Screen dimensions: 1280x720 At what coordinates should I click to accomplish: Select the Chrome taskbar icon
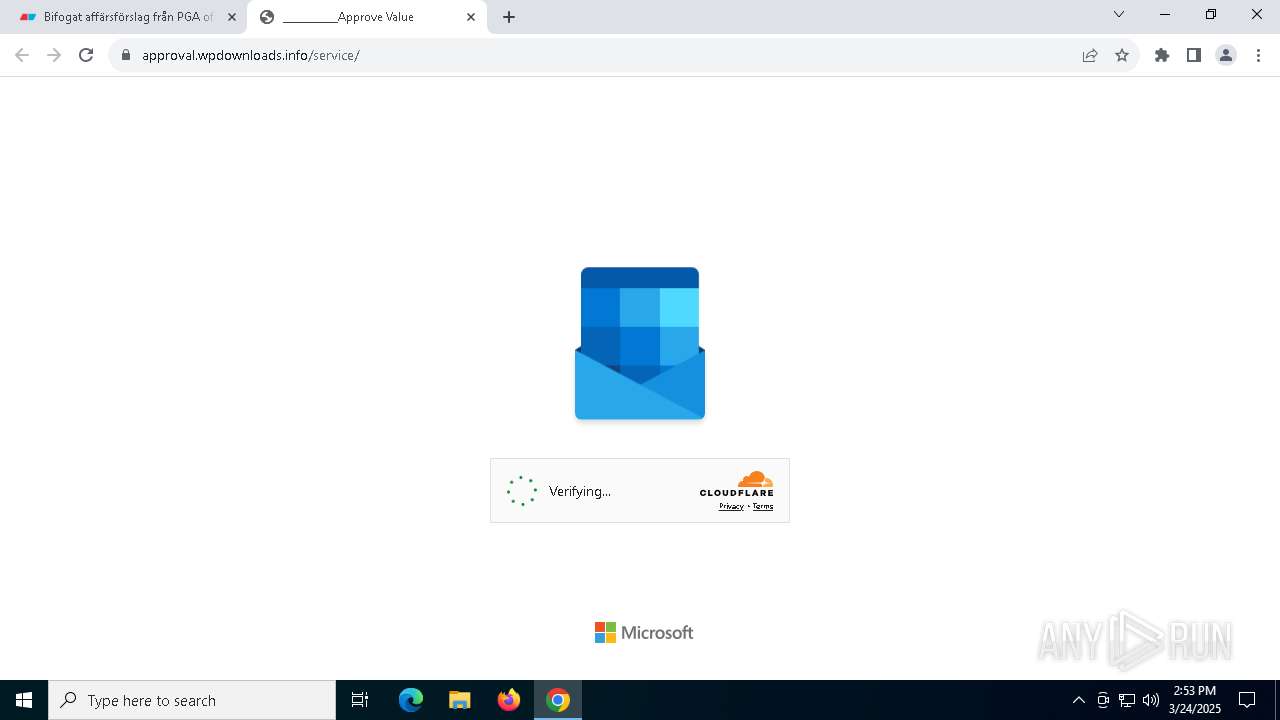558,700
